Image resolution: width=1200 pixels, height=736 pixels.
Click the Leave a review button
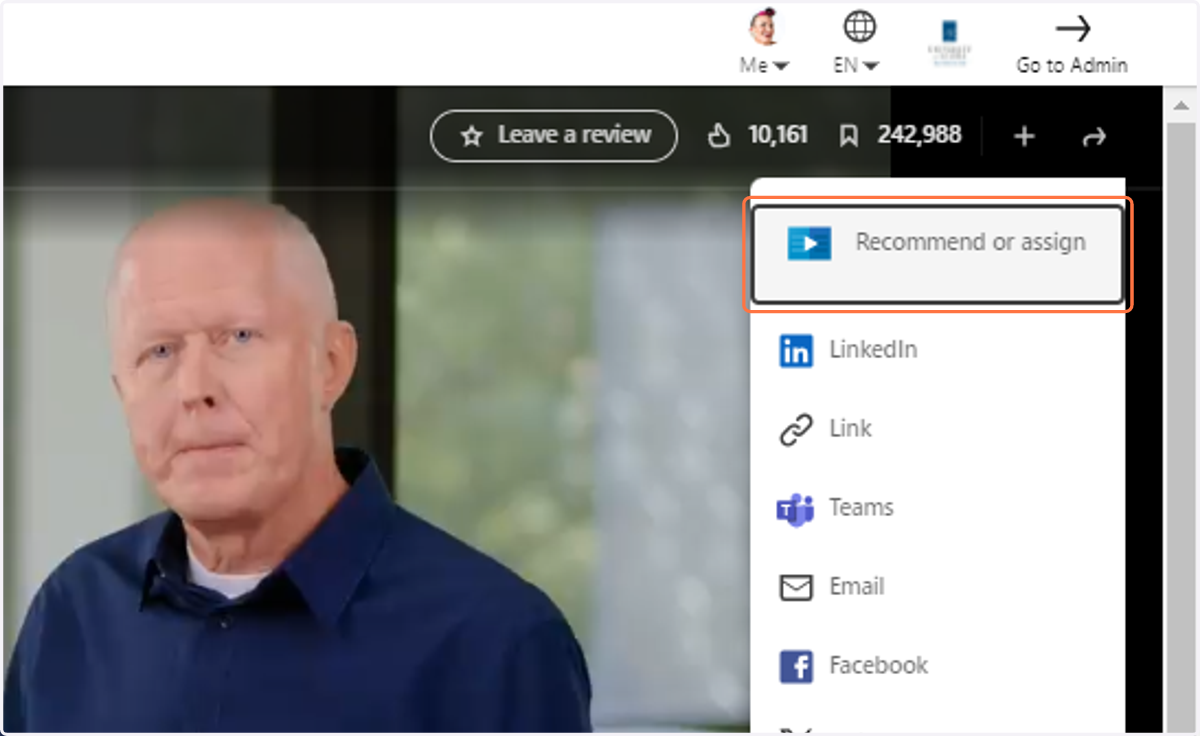point(554,135)
